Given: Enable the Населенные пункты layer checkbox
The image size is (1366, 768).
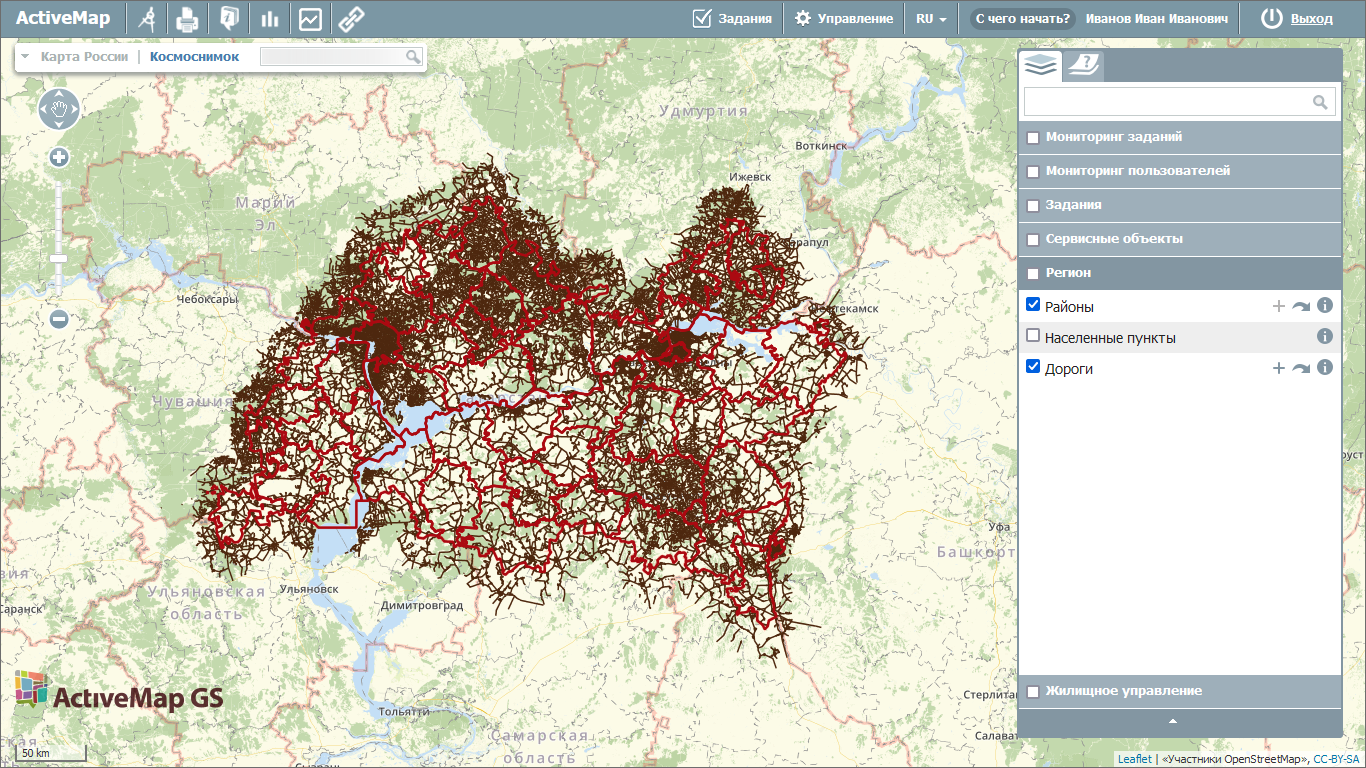Looking at the screenshot, I should point(1033,336).
